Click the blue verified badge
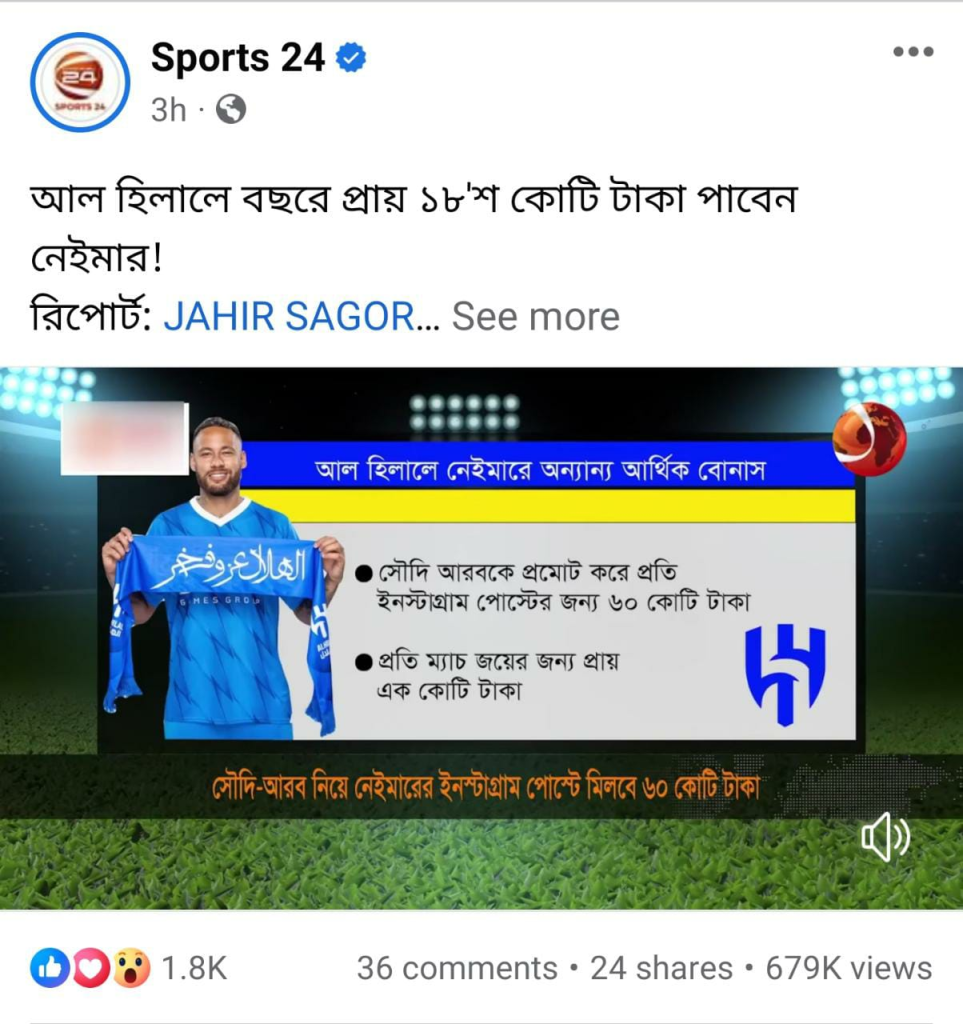 351,58
